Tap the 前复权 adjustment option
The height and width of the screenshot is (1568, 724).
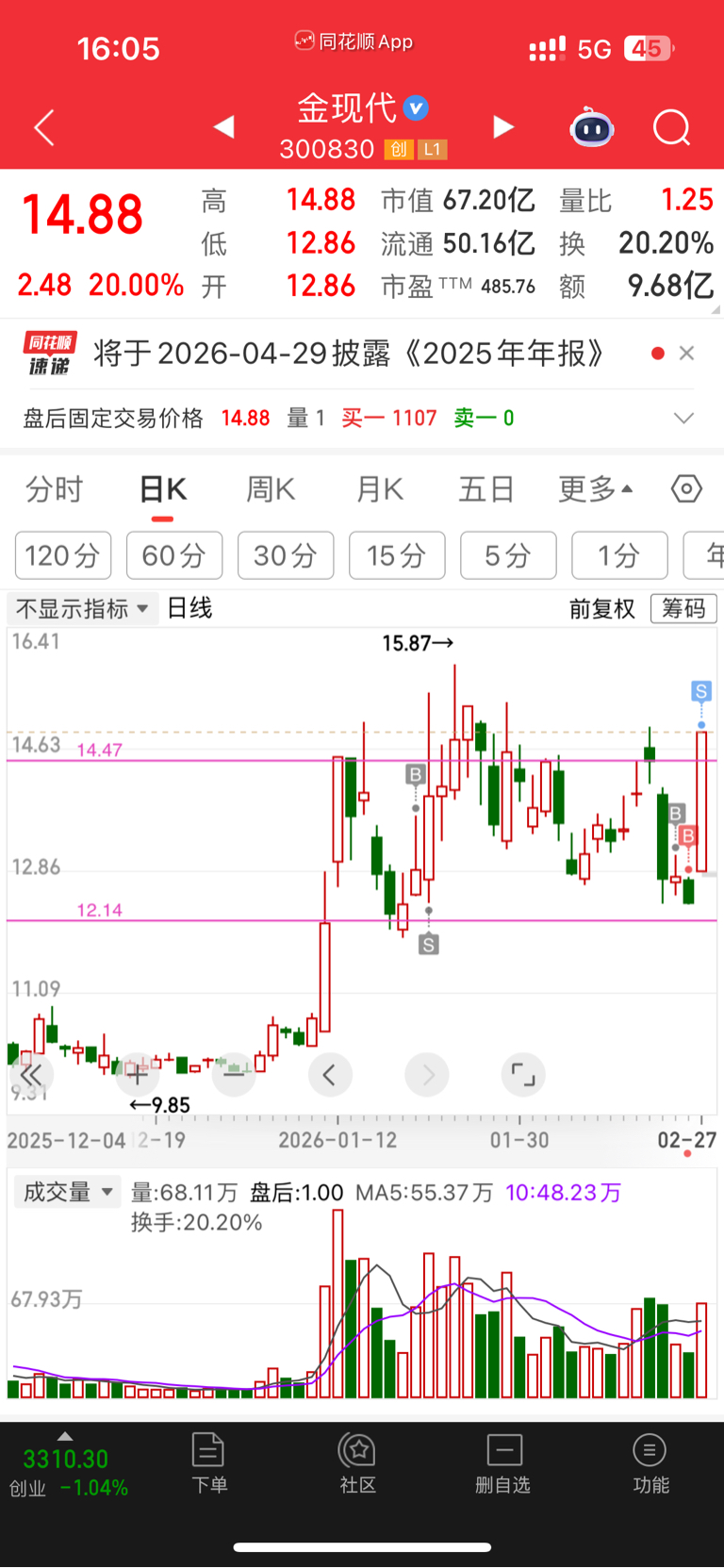(602, 609)
